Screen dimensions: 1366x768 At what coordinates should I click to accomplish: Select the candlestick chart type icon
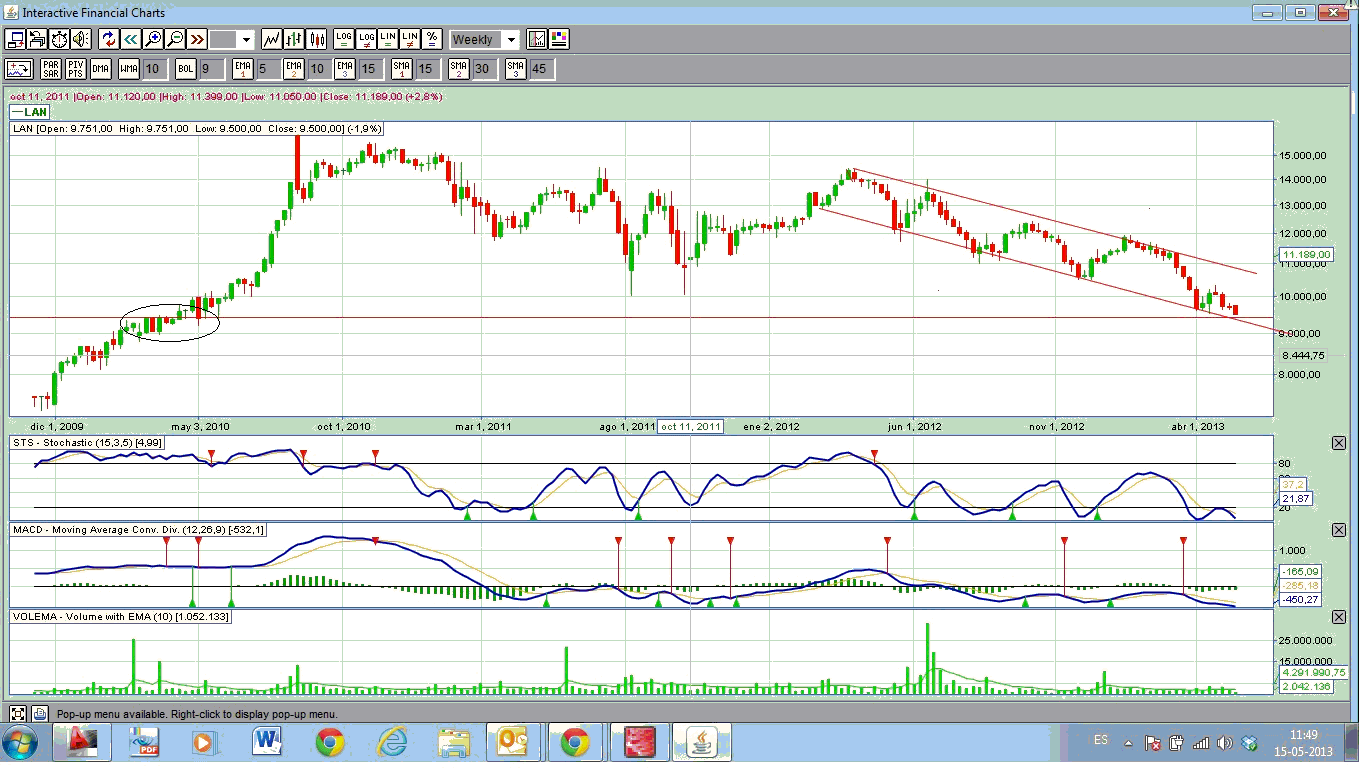[x=318, y=40]
